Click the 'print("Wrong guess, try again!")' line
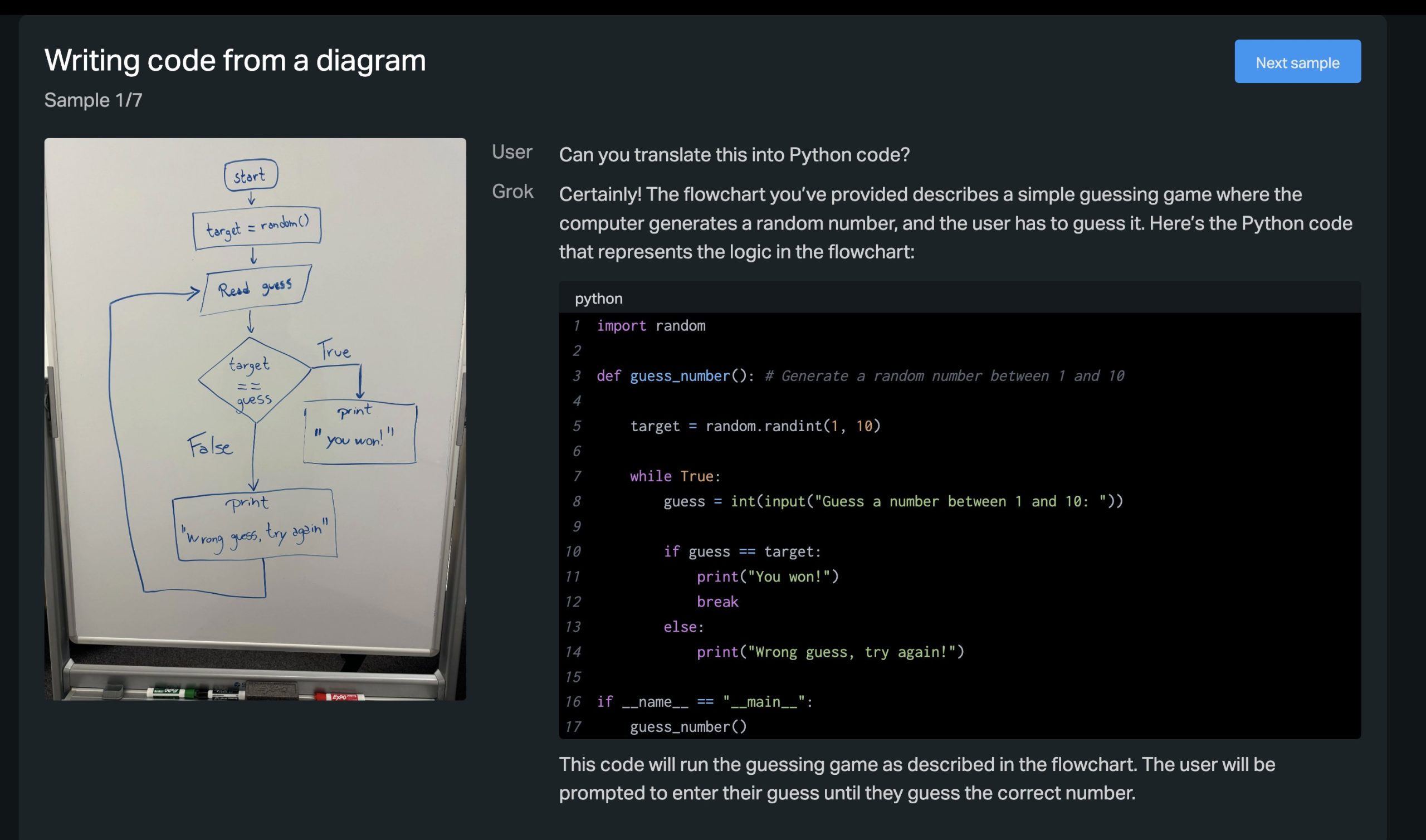The width and height of the screenshot is (1426, 840). tap(829, 652)
